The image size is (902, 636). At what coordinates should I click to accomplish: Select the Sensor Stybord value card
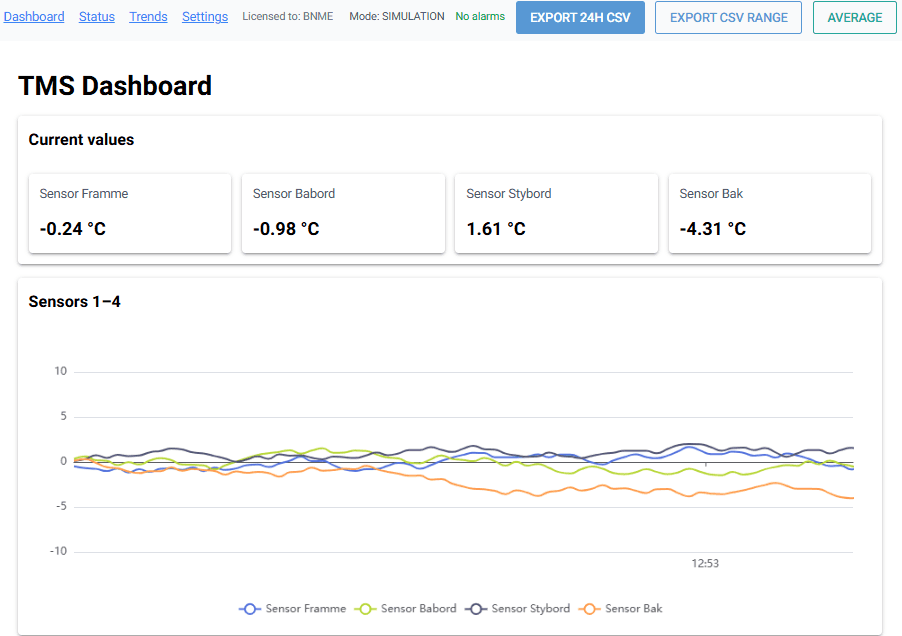point(556,213)
